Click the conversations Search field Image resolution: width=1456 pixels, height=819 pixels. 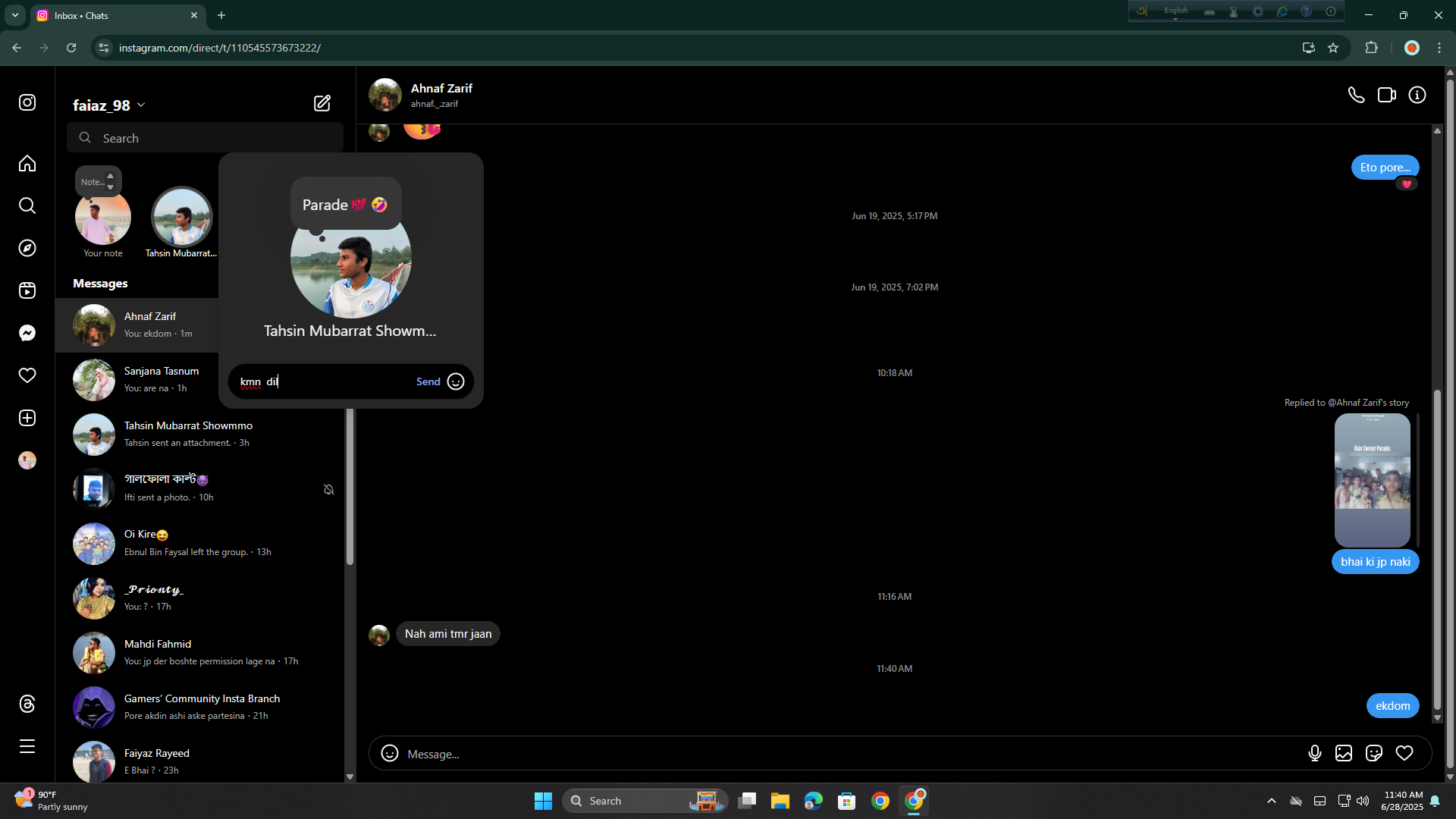[205, 138]
